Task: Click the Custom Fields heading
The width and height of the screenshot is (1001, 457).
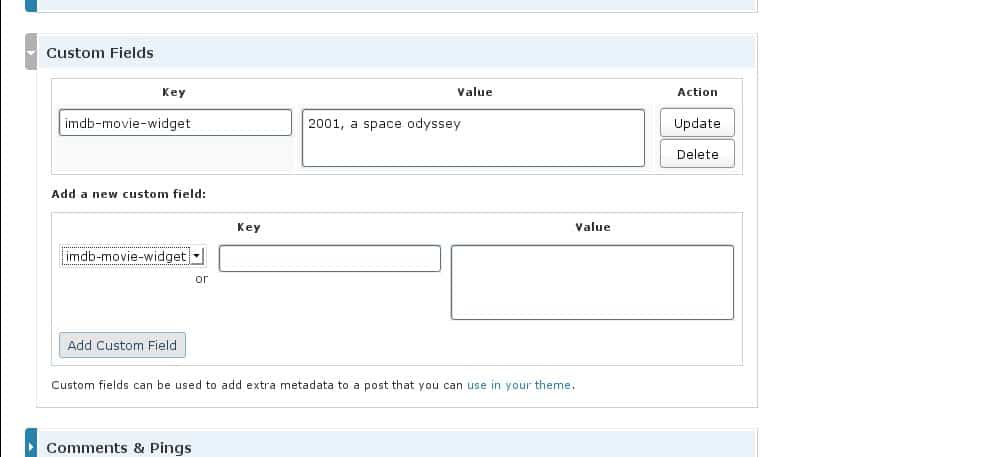Action: tap(100, 53)
